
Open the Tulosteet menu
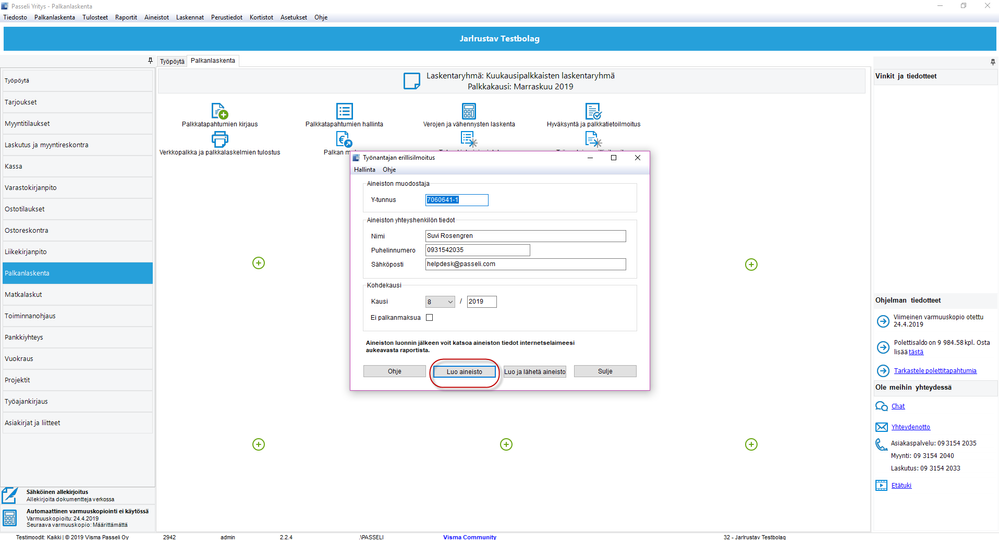coord(95,17)
